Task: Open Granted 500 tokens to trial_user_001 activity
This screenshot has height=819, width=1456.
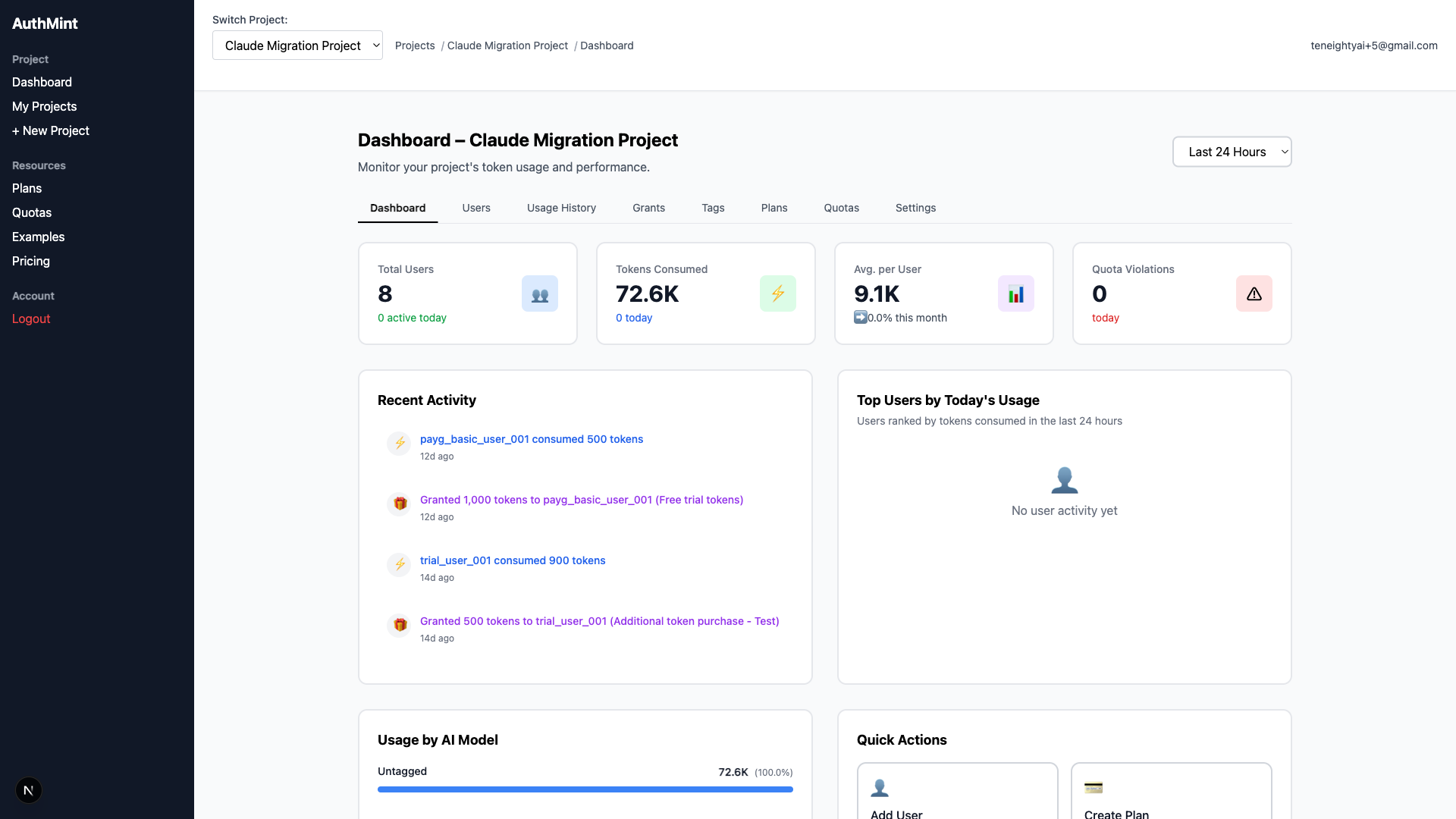Action: [x=600, y=621]
